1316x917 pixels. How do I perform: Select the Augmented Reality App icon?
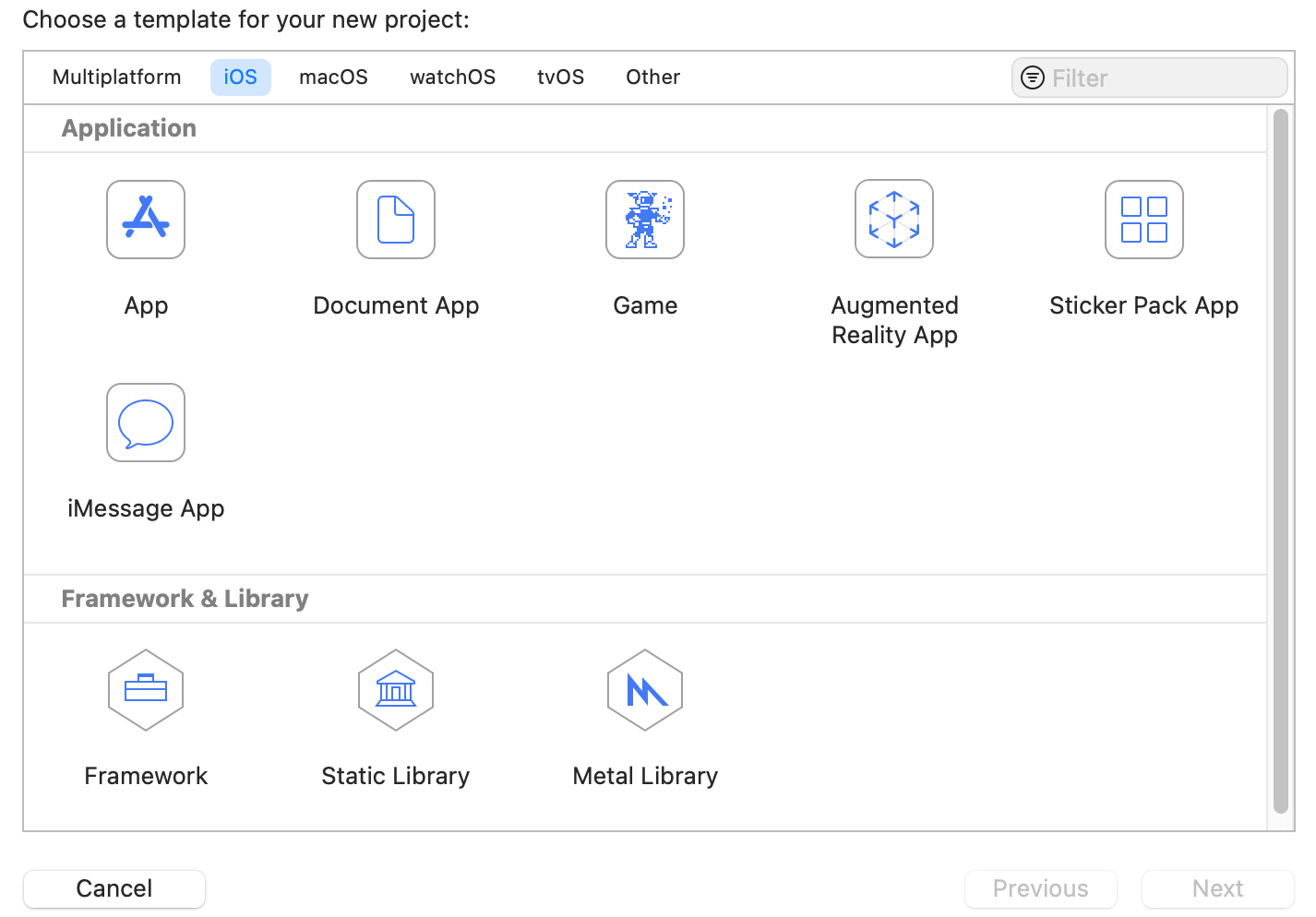[894, 219]
